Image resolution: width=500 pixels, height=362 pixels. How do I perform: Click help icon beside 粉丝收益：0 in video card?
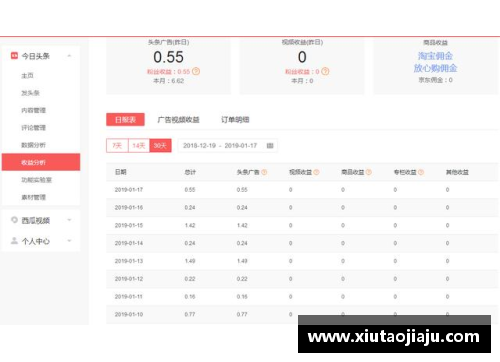click(x=325, y=71)
